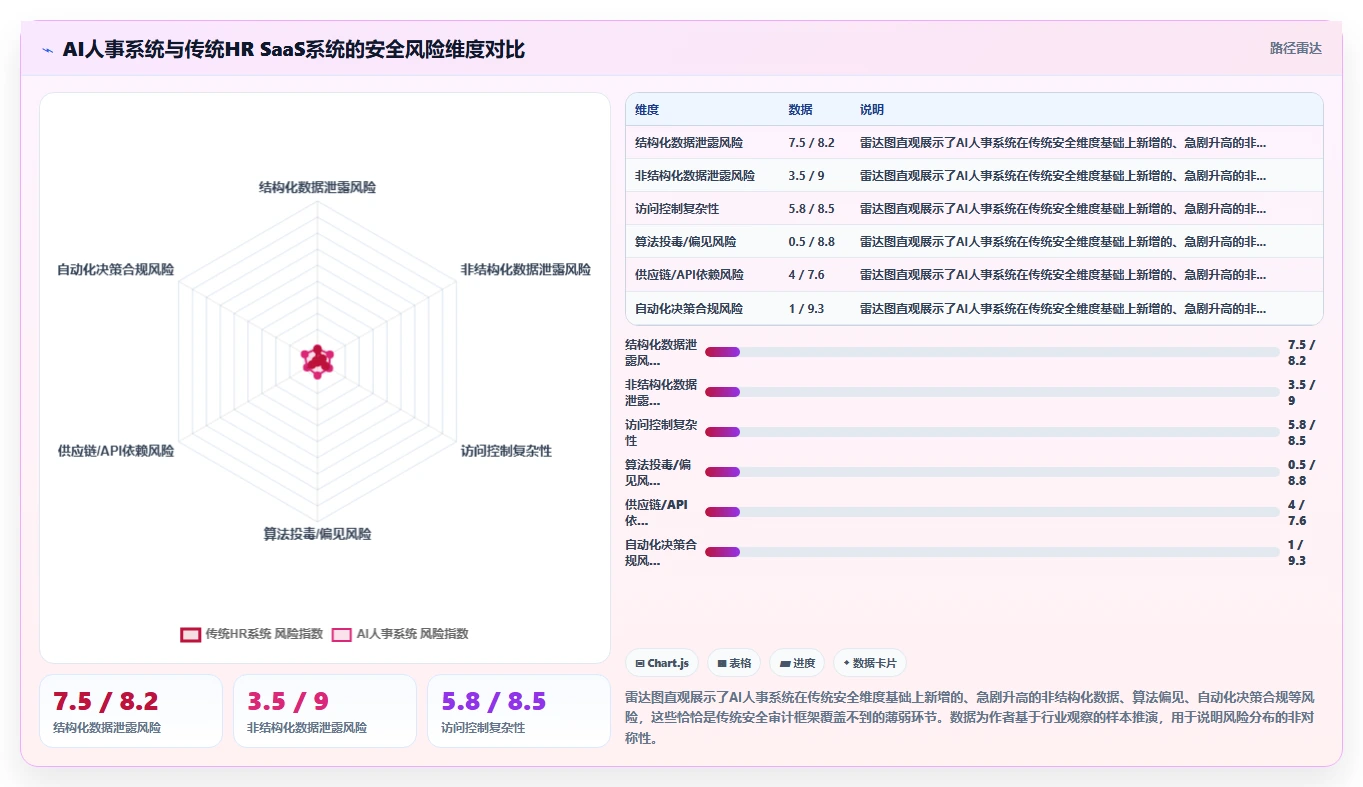Click the 7.5 / 8.2 table cell
The image size is (1363, 787).
[x=811, y=143]
